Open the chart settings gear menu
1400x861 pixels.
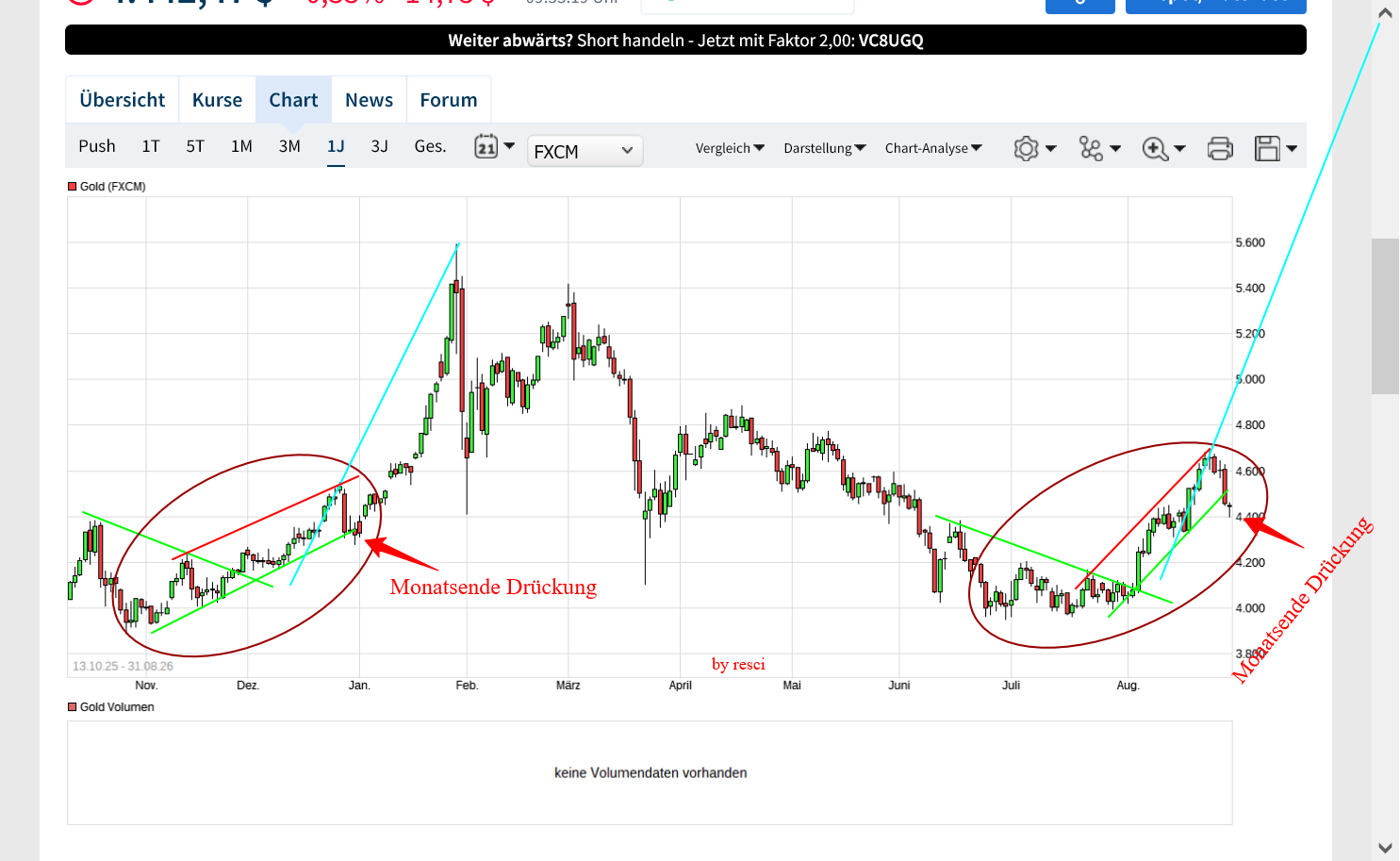(1034, 148)
